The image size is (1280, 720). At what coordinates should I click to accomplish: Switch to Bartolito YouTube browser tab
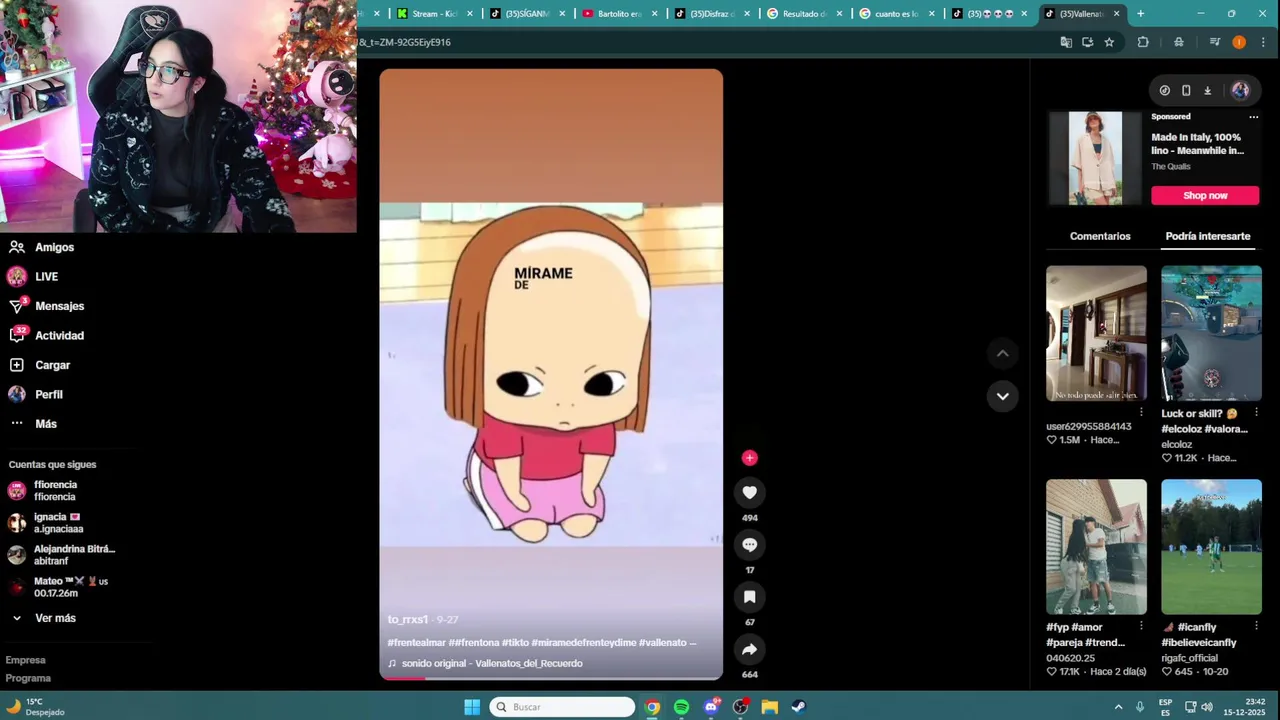pyautogui.click(x=619, y=14)
